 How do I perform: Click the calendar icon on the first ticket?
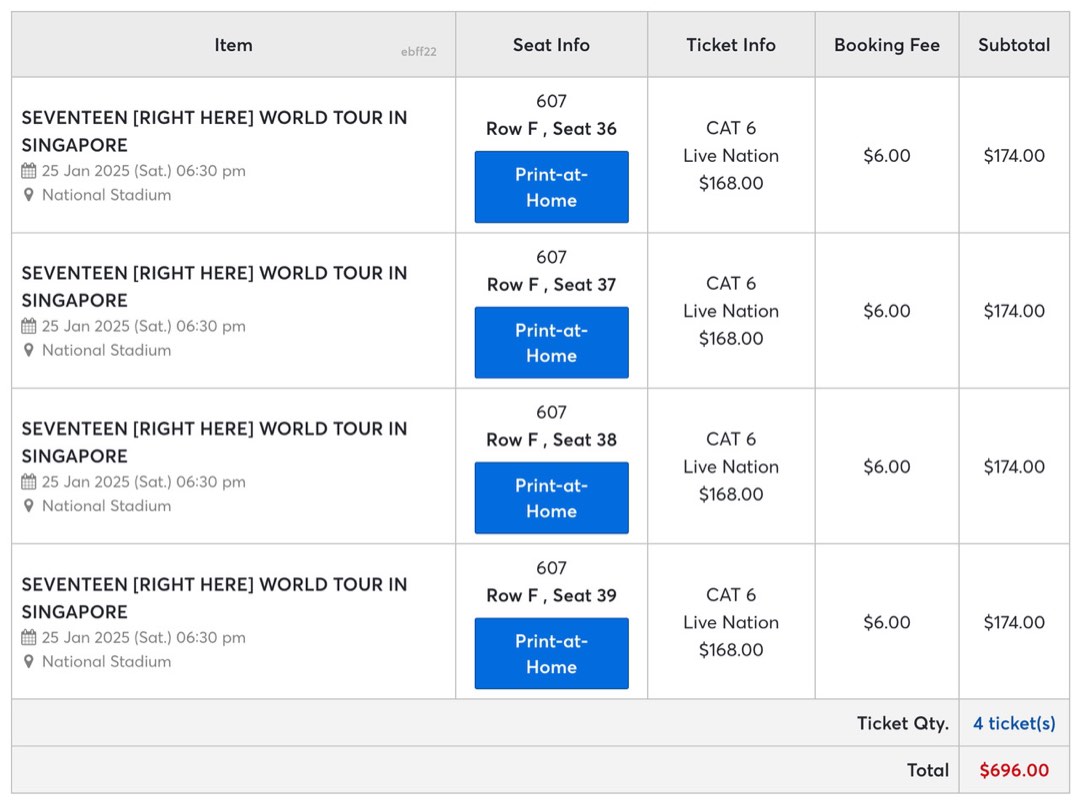coord(30,170)
